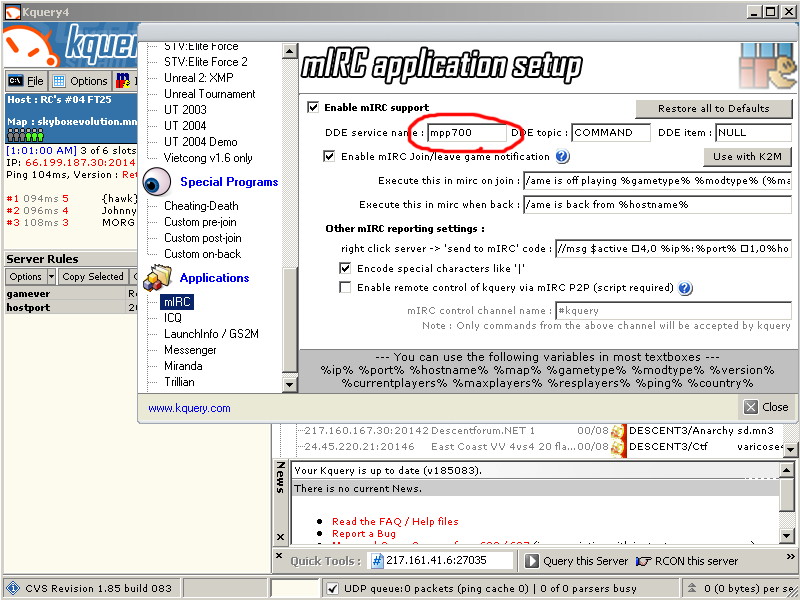This screenshot has height=600, width=800.
Task: Open the File menu
Action: point(27,81)
